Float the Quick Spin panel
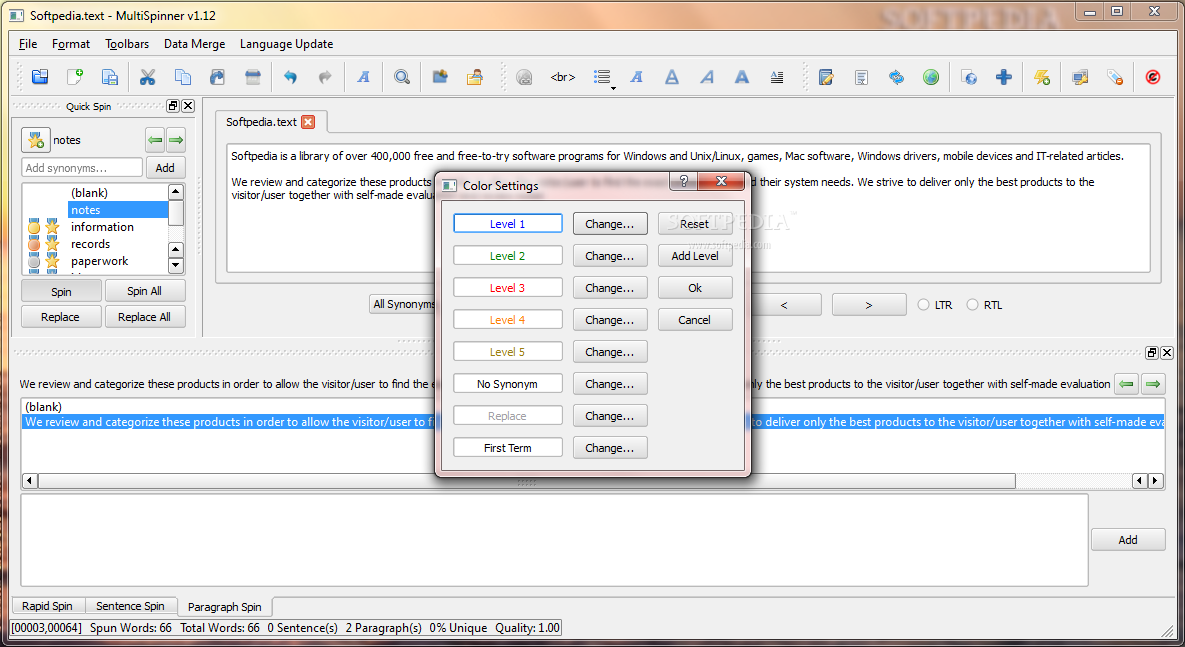 tap(173, 106)
